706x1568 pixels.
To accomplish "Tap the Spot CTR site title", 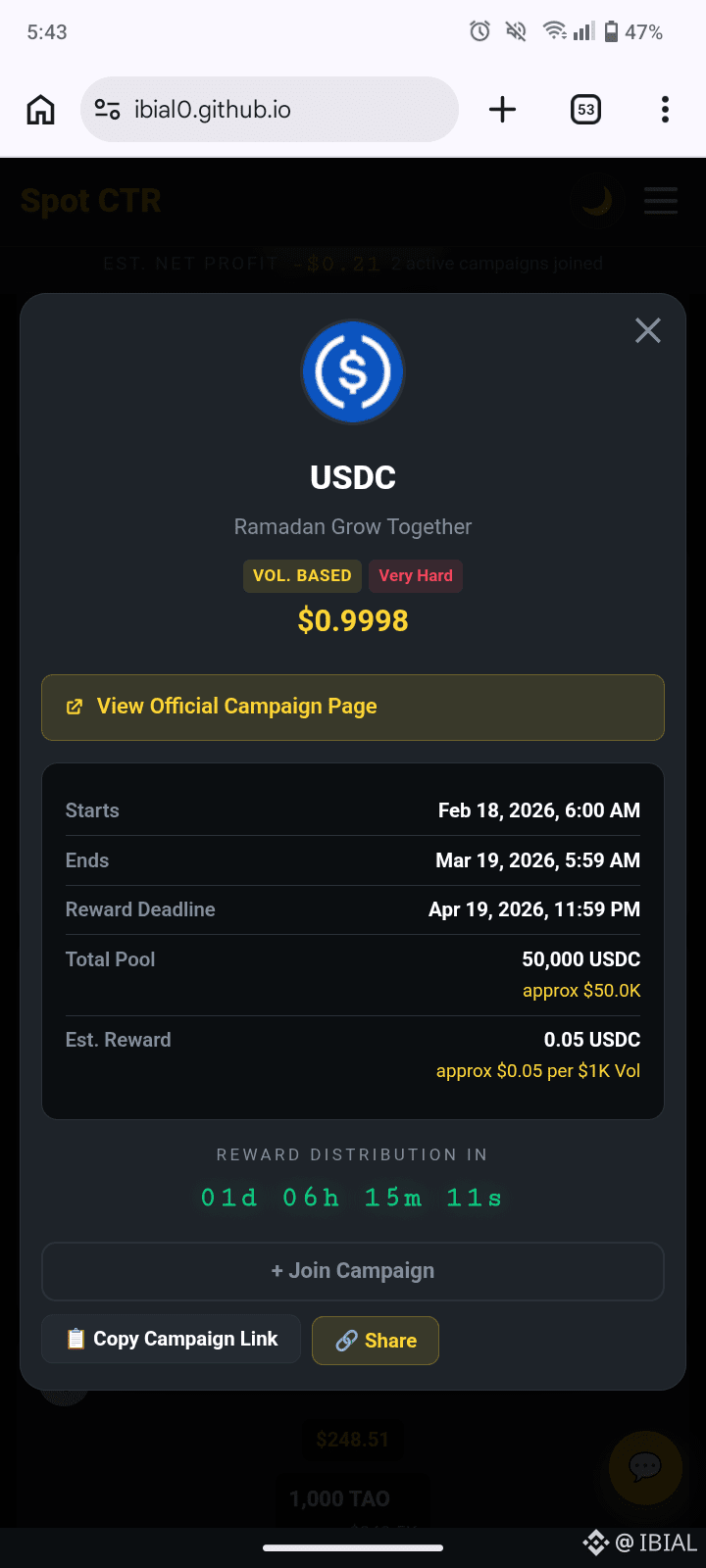I will (x=91, y=201).
